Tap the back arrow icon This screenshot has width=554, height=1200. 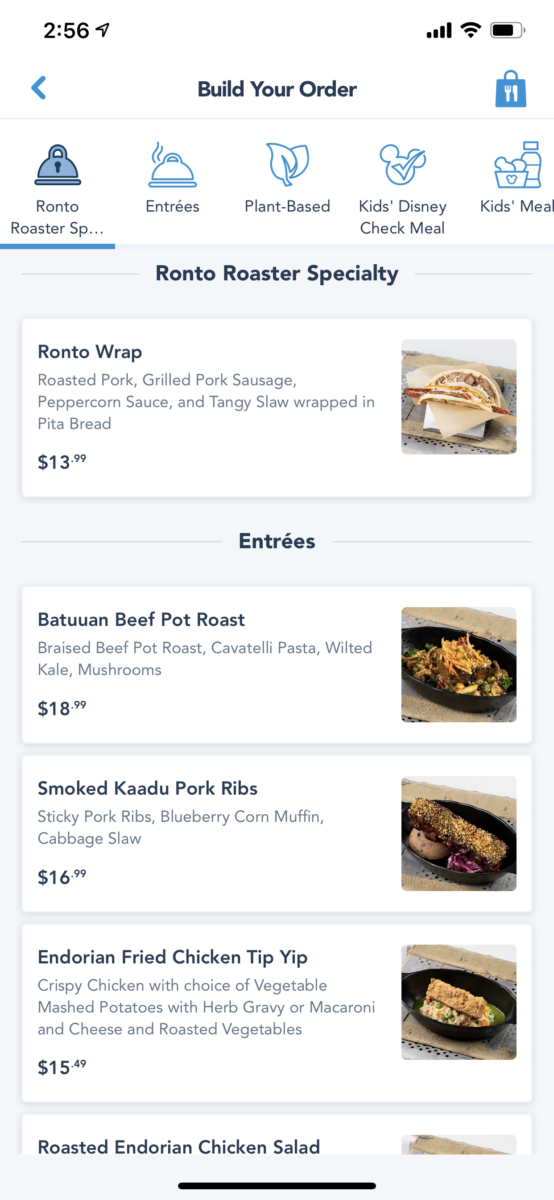[x=39, y=88]
